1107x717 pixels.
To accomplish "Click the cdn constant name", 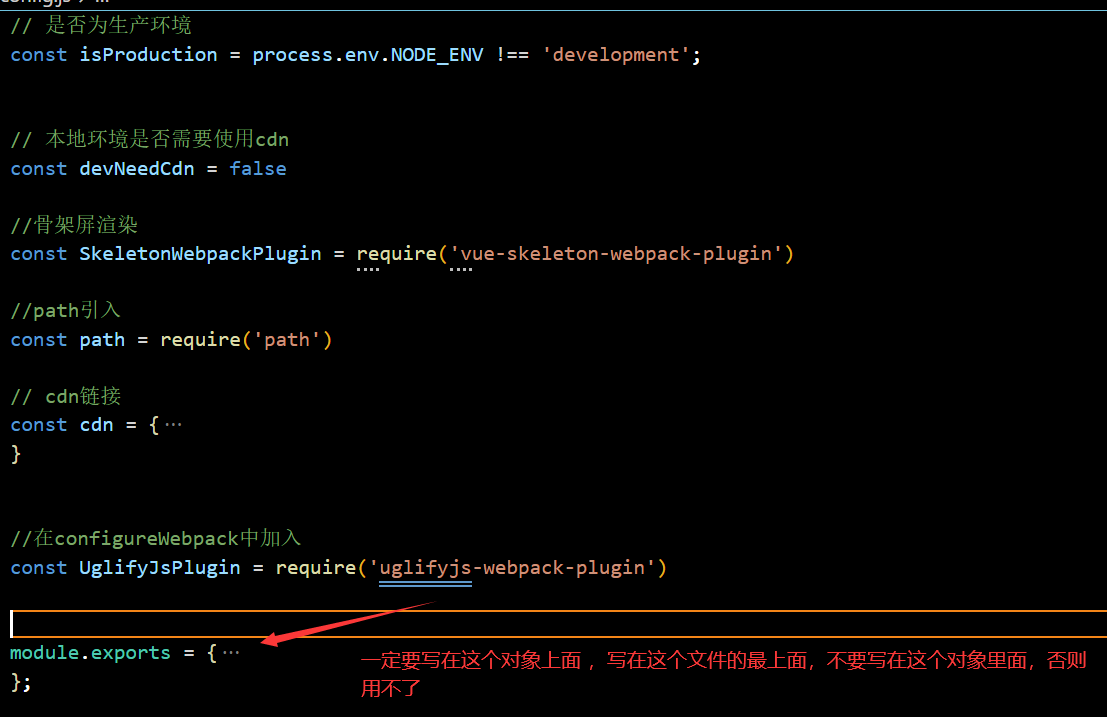I will click(x=96, y=425).
